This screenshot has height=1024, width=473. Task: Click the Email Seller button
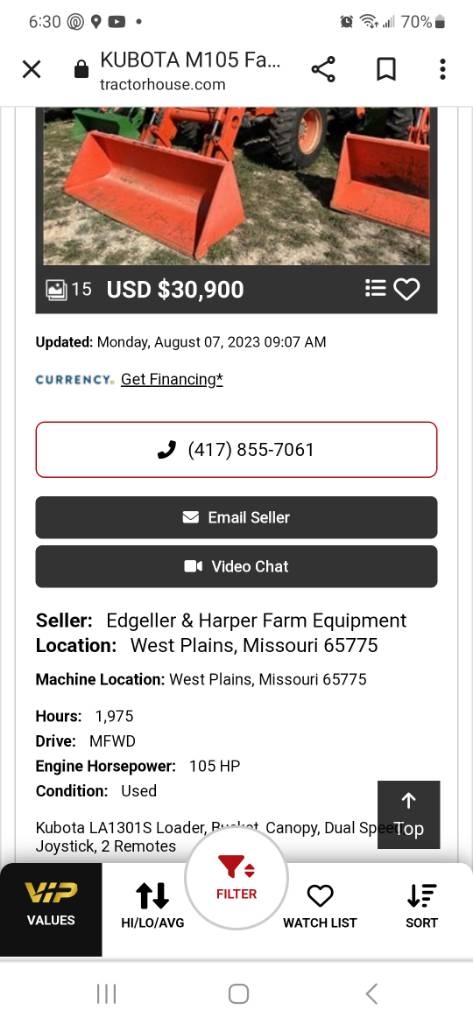click(236, 517)
